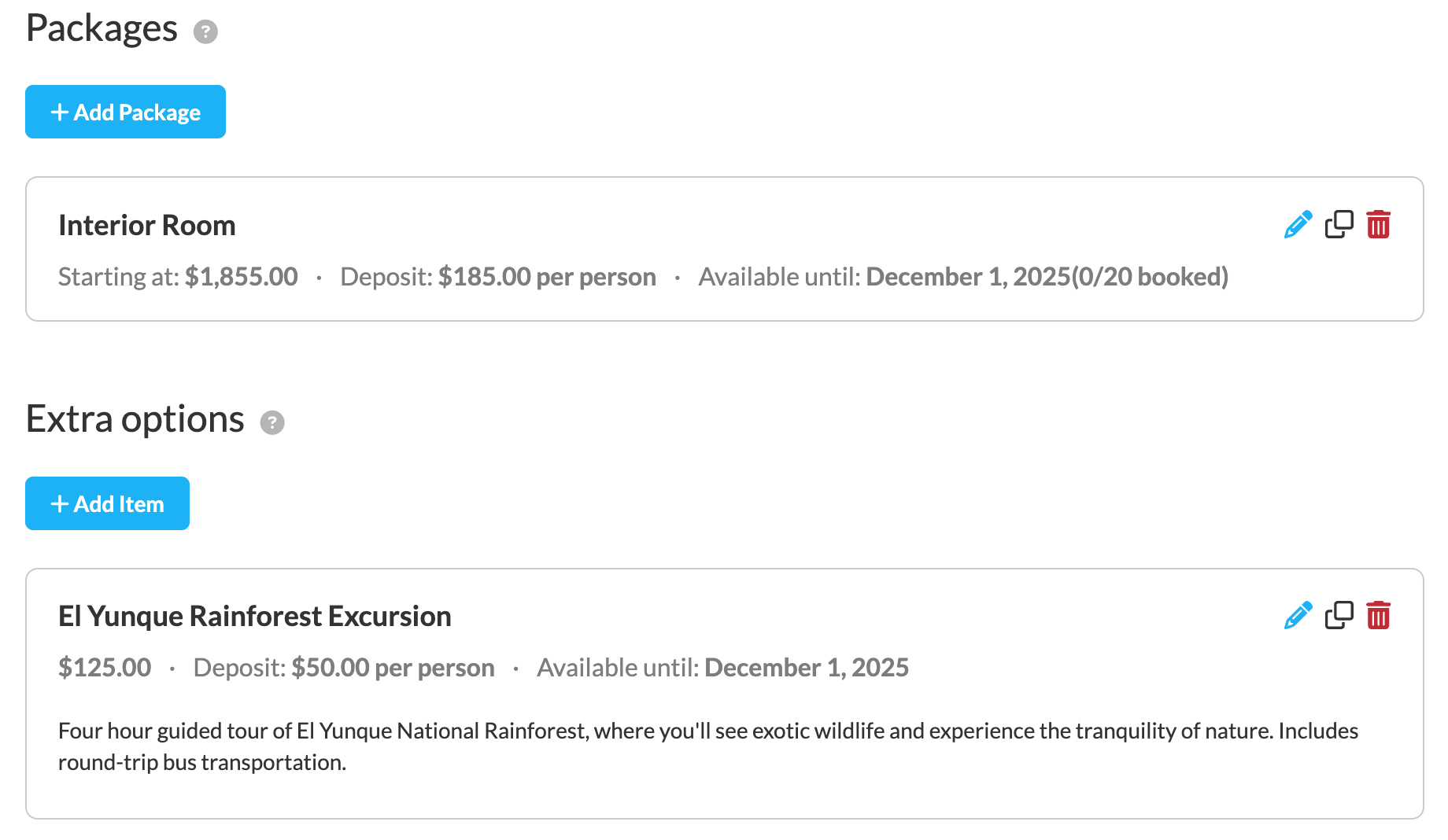Click the $50.00 per person deposit text
This screenshot has width=1448, height=840.
(393, 668)
